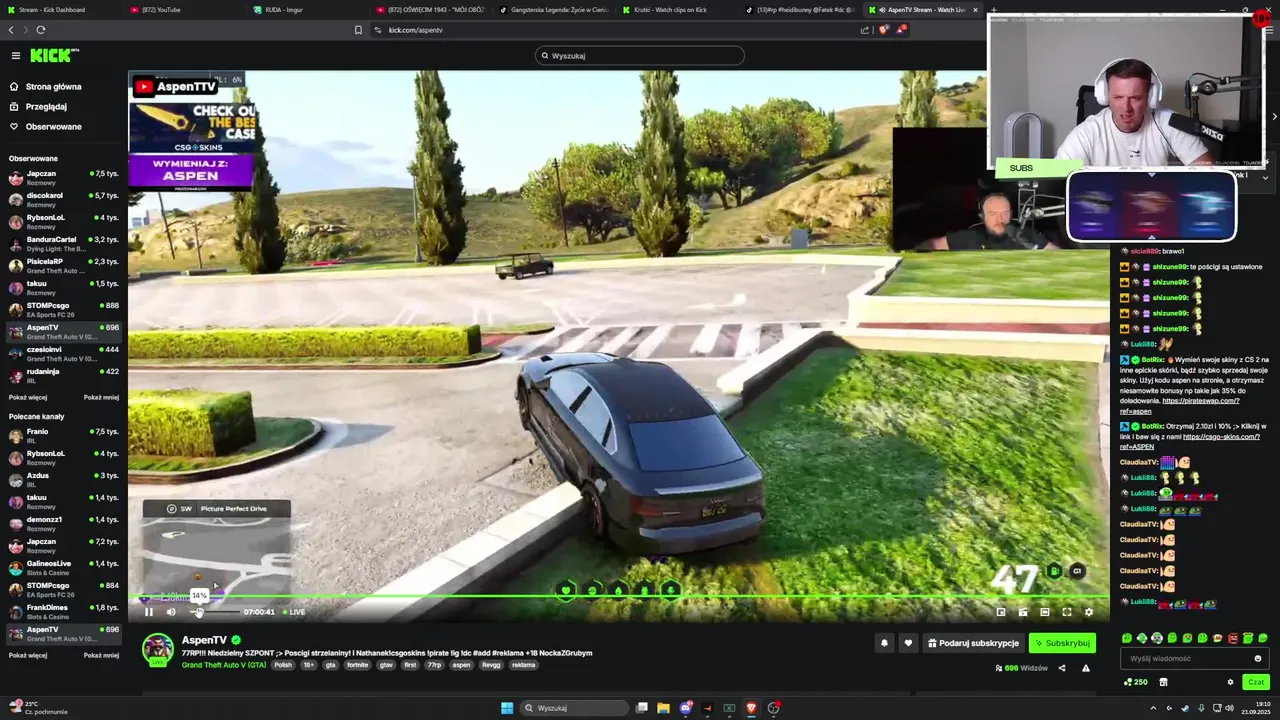Screen dimensions: 1280x720
Task: Jump to LIVE in the player
Action: point(294,612)
